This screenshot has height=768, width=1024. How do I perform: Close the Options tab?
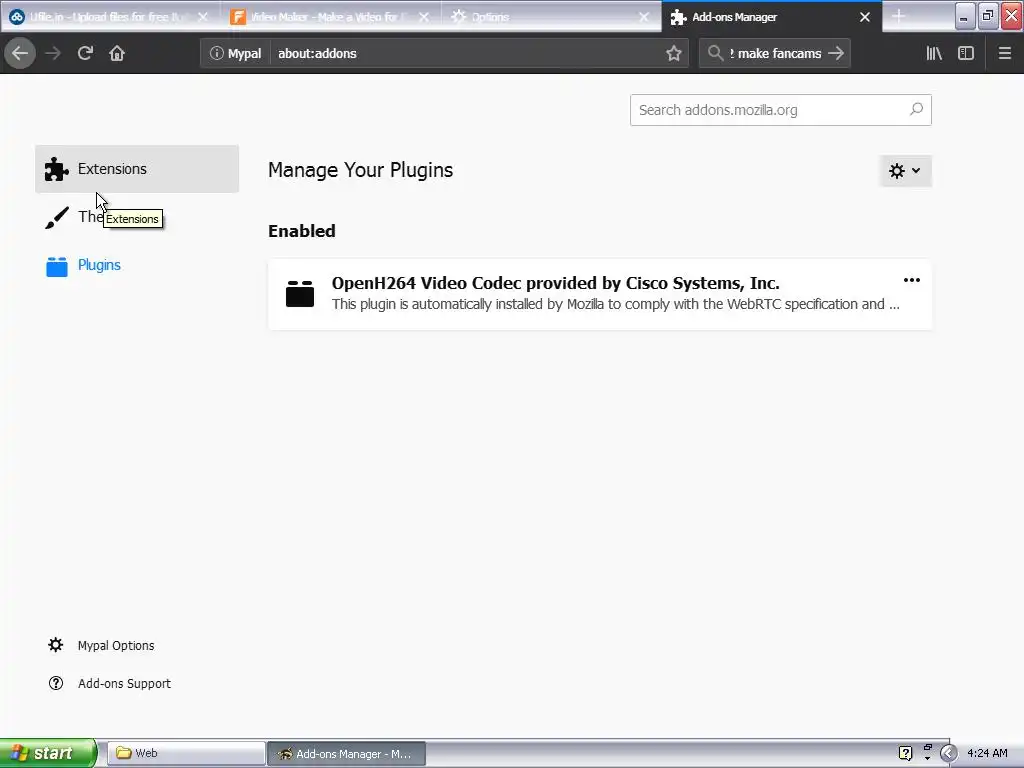pyautogui.click(x=644, y=17)
